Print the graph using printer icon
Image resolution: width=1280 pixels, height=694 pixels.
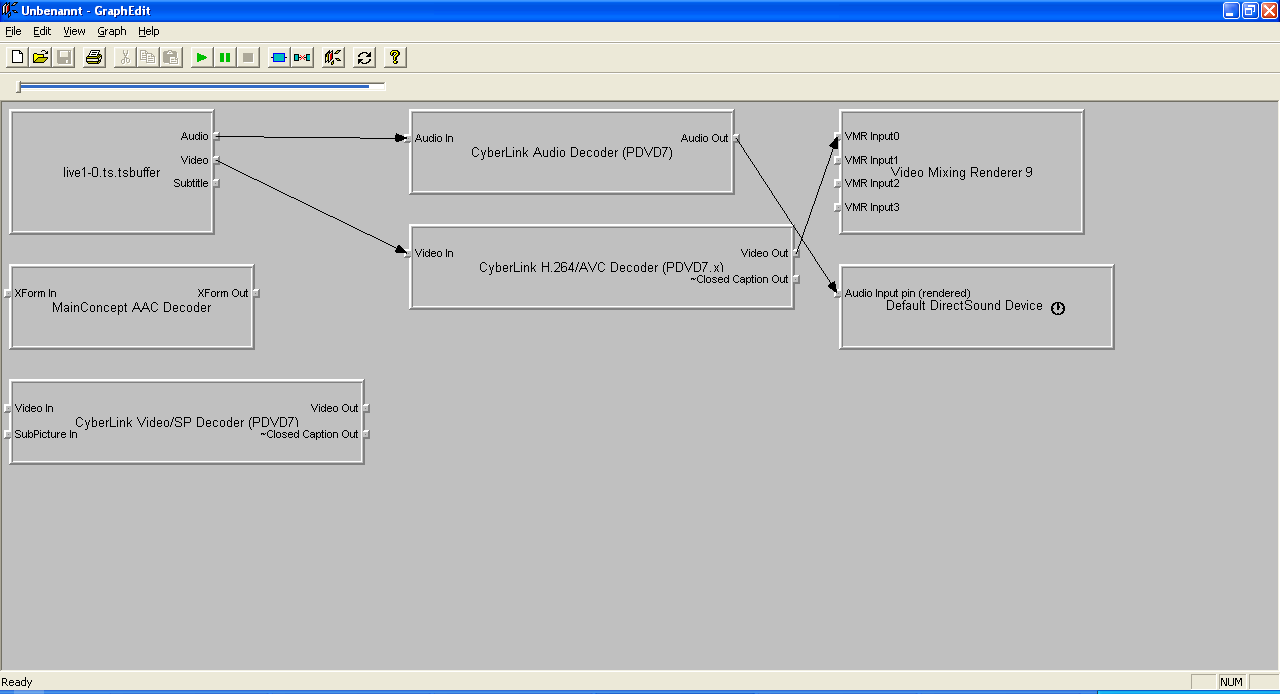pos(94,57)
